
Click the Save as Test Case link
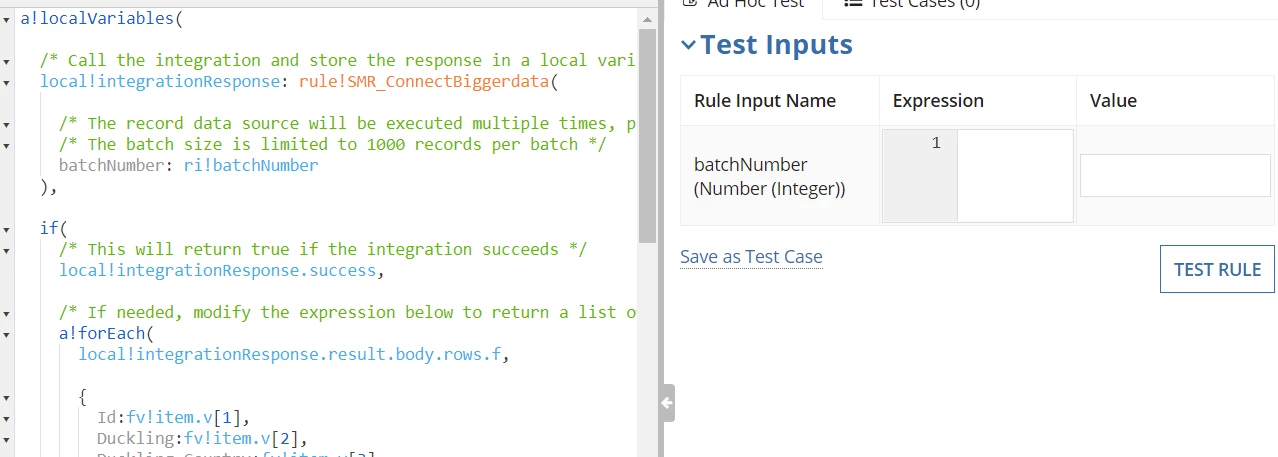point(751,257)
